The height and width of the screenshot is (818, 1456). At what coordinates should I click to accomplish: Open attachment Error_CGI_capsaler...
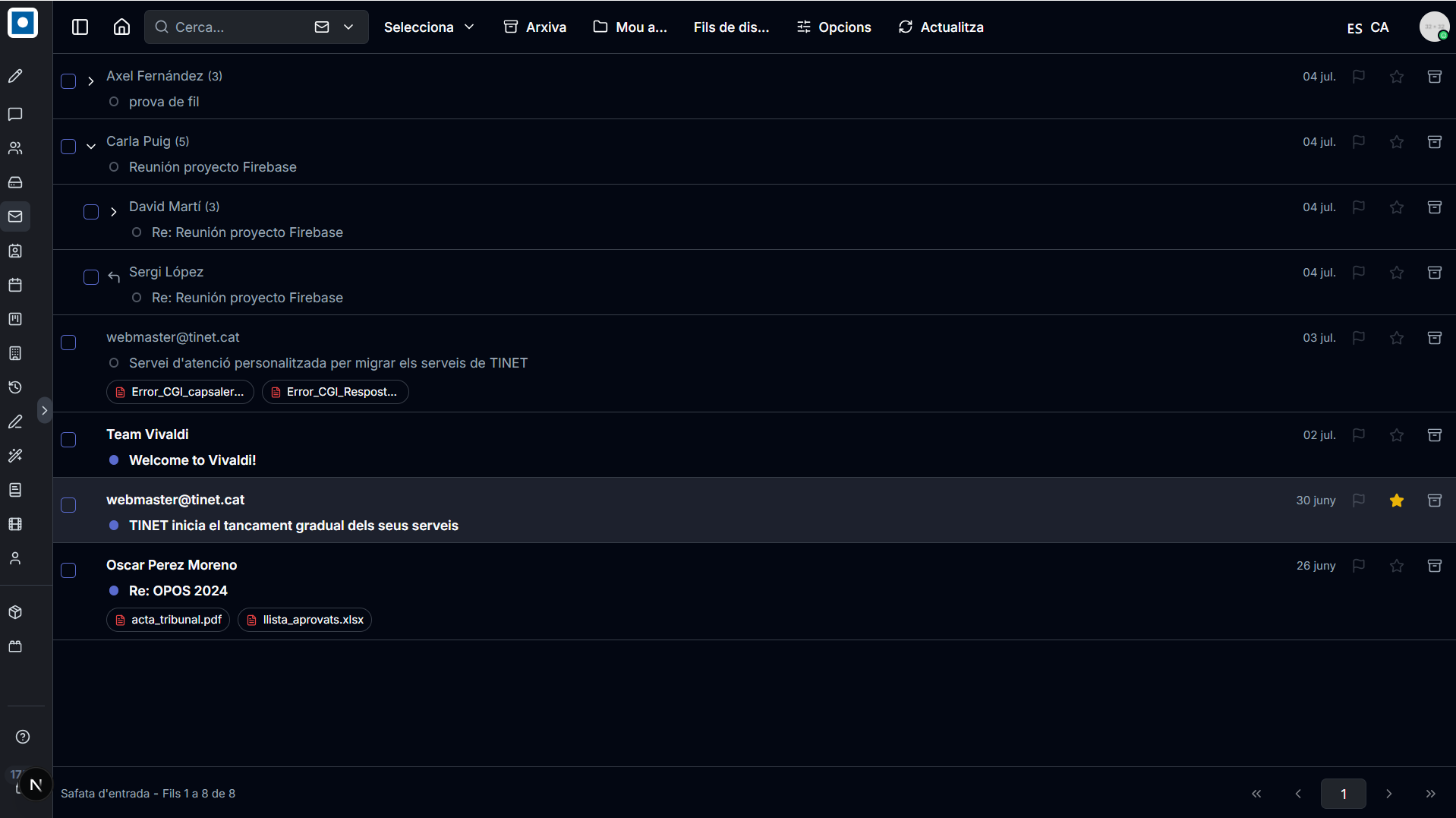180,392
